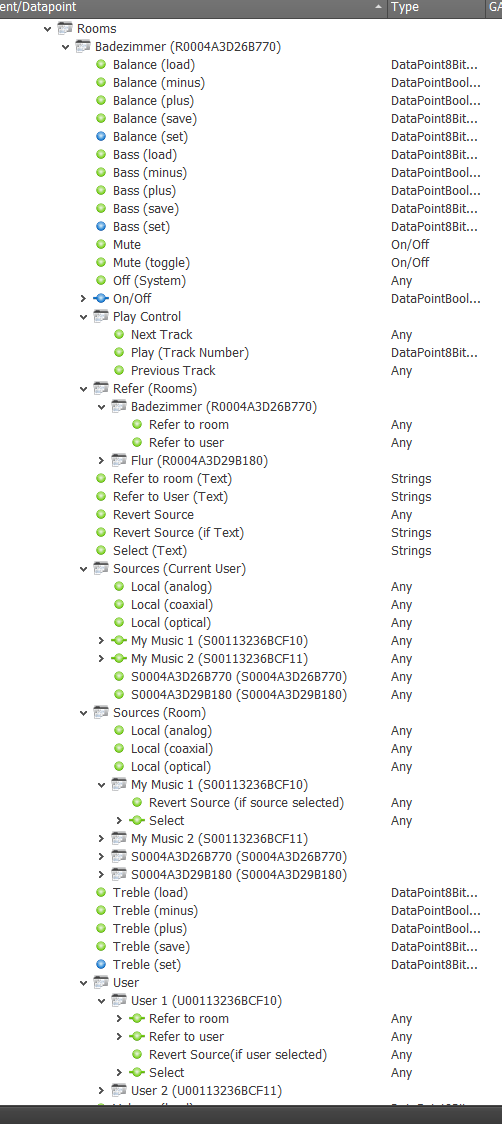Viewport: 502px width, 1124px height.
Task: Click the green icon of My Music 1 under Sources (Current User)
Action: coord(119,641)
